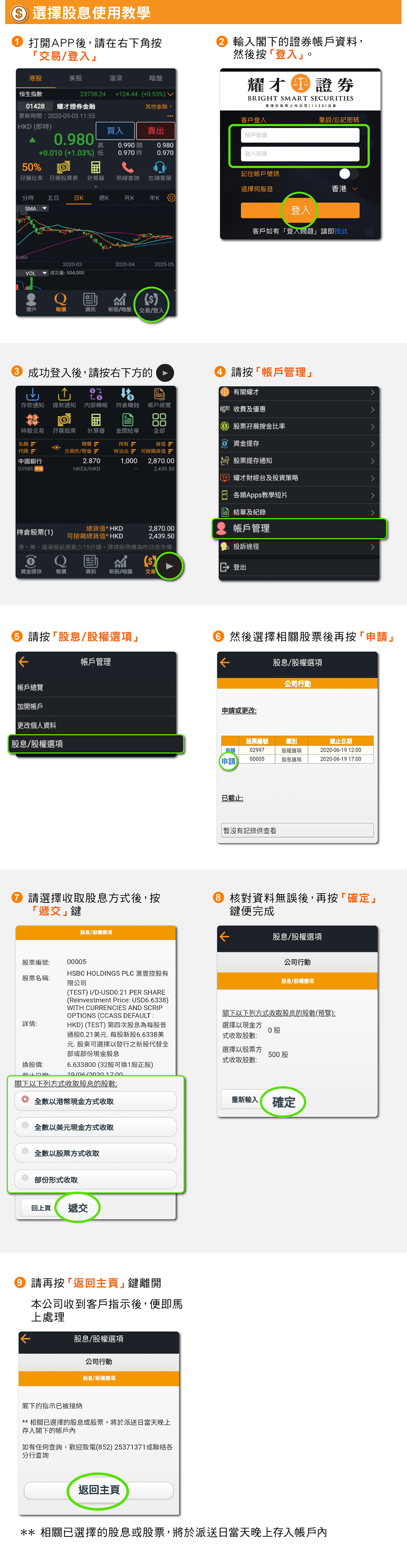The height and width of the screenshot is (1568, 407).
Task: Expand the 結單及紀錄 menu row
Action: click(x=299, y=512)
